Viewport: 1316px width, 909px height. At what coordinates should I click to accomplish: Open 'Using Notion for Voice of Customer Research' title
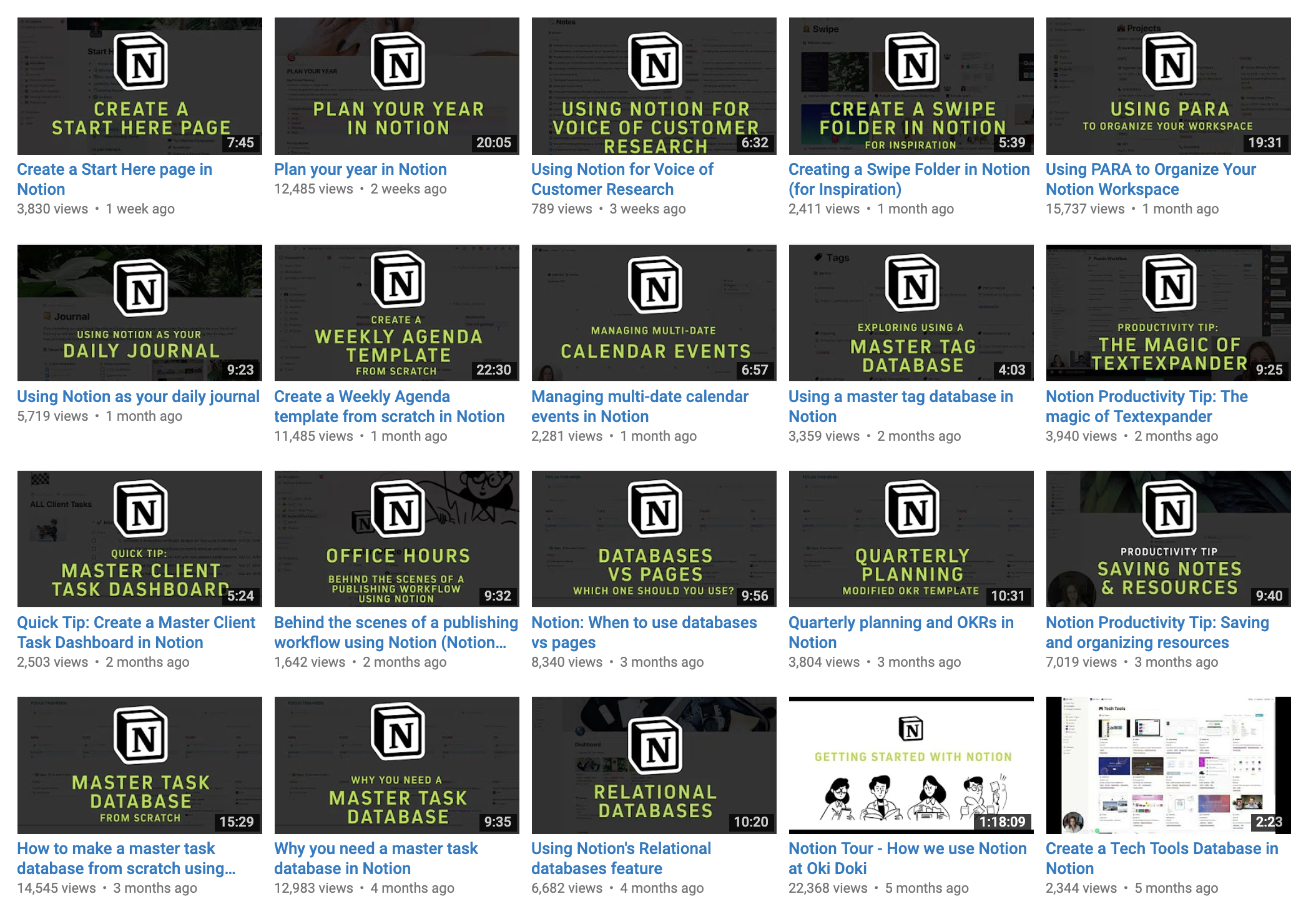(622, 179)
